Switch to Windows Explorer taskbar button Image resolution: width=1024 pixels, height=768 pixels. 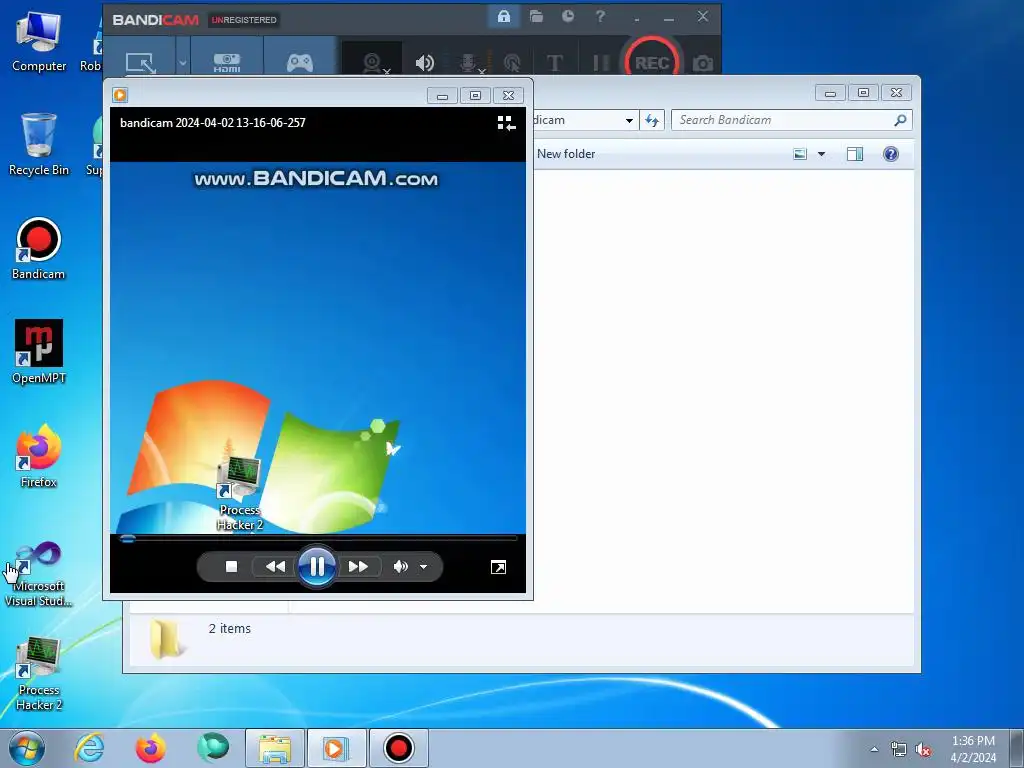[x=275, y=748]
